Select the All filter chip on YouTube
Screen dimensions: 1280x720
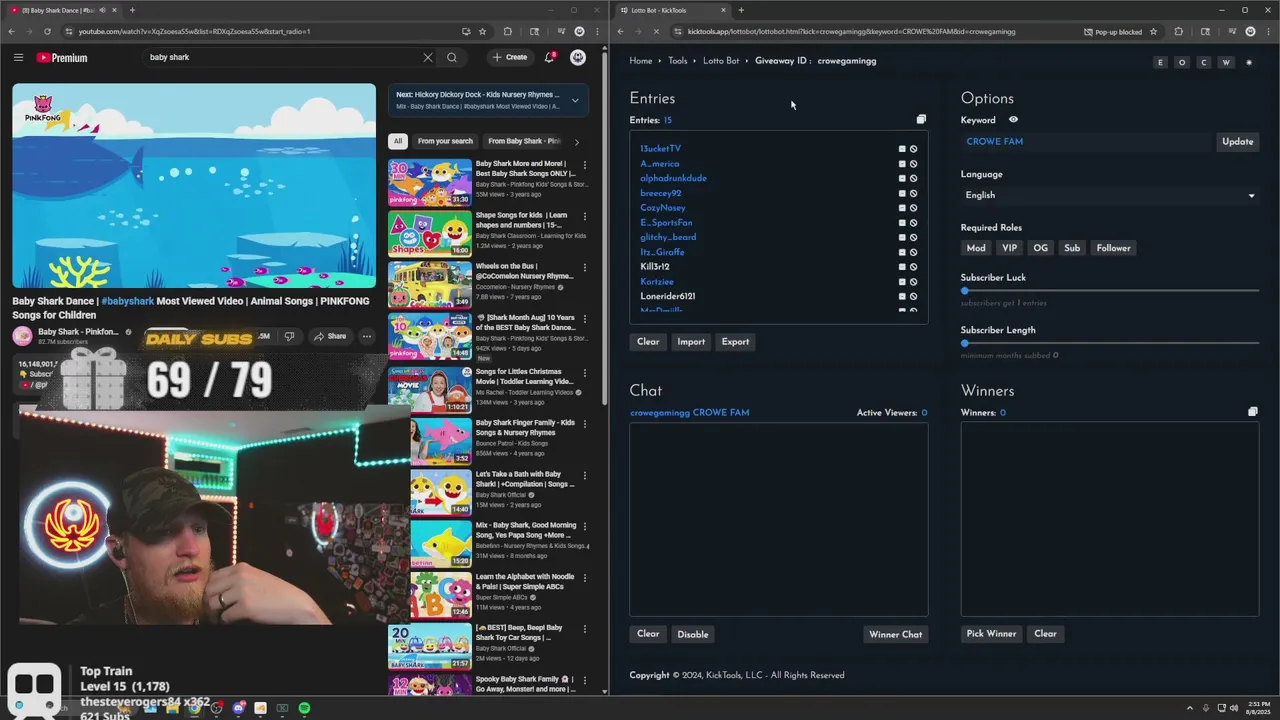pos(398,141)
